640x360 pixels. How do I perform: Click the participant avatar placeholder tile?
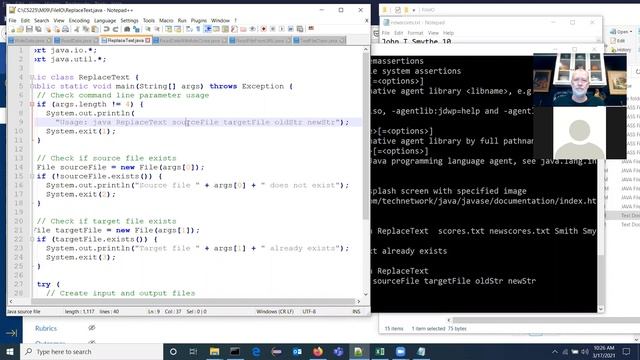click(580, 133)
